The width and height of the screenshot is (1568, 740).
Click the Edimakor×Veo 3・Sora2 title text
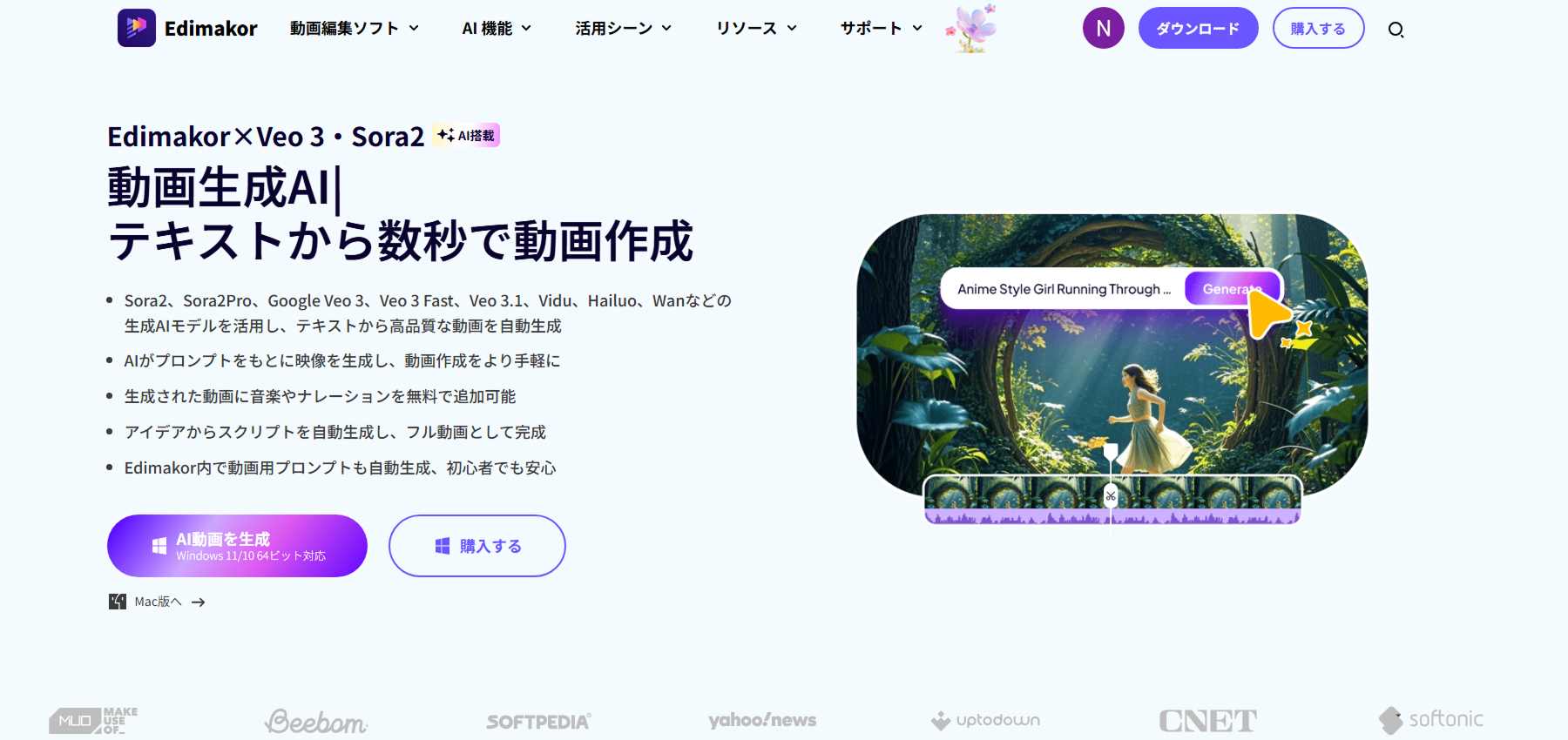pyautogui.click(x=266, y=137)
